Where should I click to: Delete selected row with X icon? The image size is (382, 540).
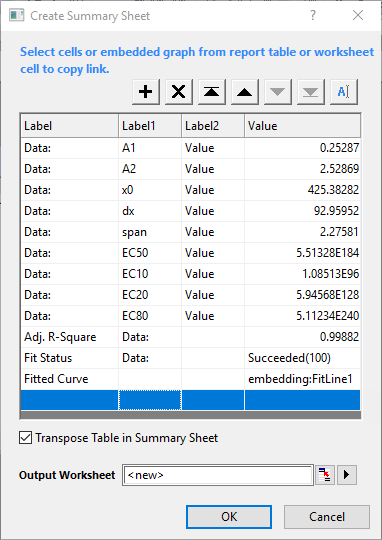(x=178, y=92)
